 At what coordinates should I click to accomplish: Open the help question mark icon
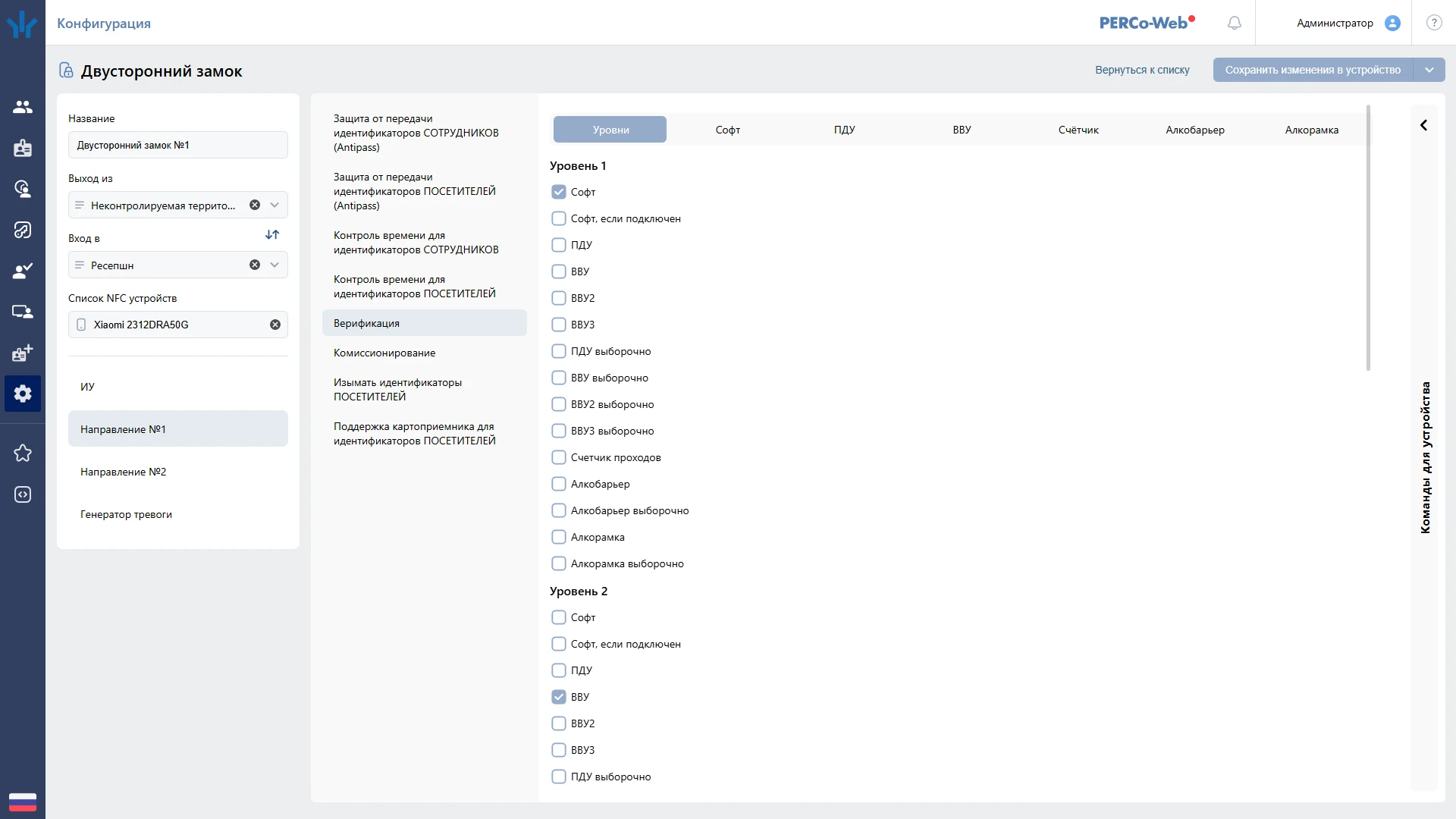[1434, 23]
